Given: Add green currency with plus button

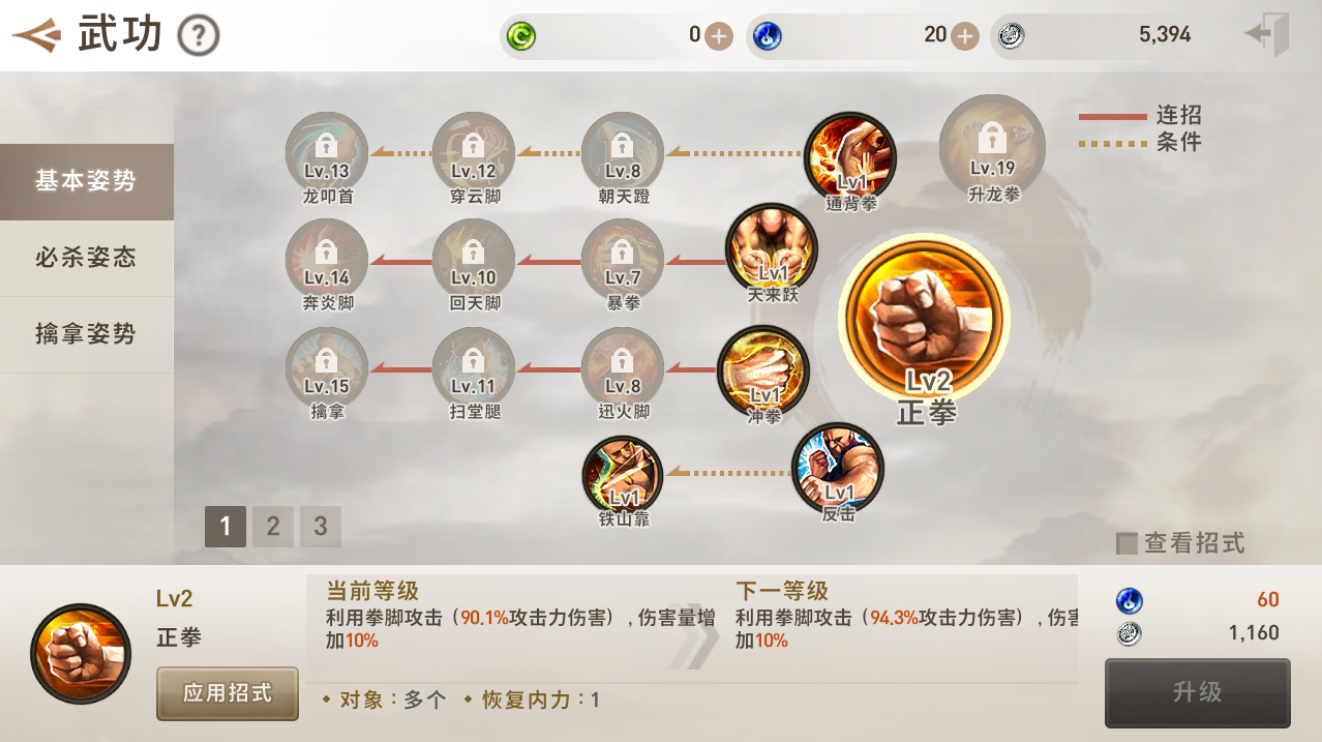Looking at the screenshot, I should coord(718,36).
